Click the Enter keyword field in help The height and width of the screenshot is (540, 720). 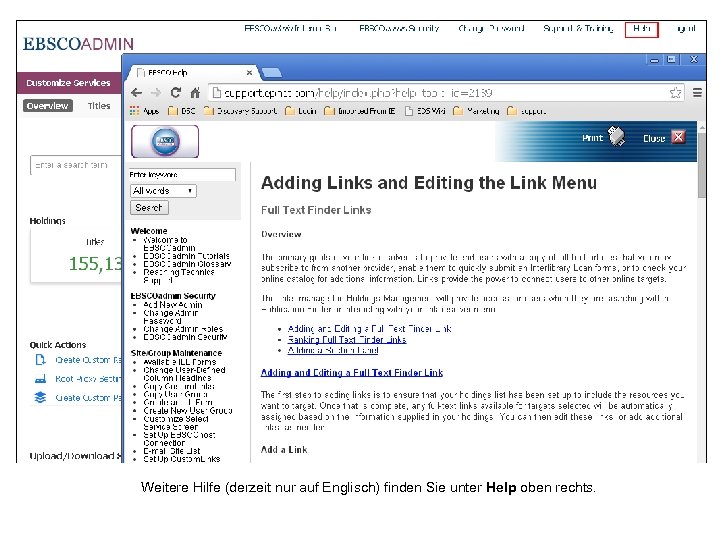(182, 174)
